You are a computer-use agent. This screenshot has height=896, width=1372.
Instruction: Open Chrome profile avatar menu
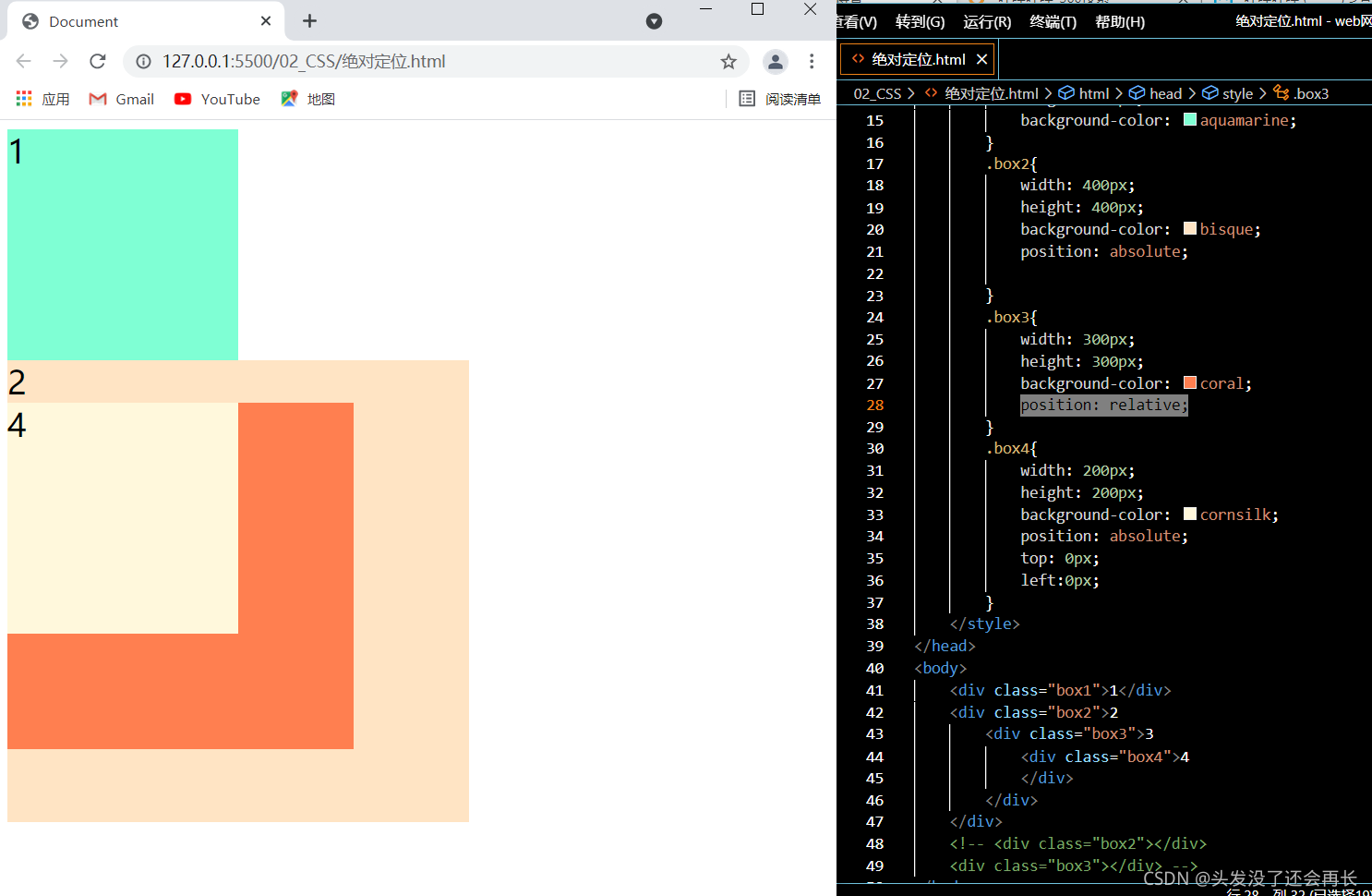[x=776, y=61]
